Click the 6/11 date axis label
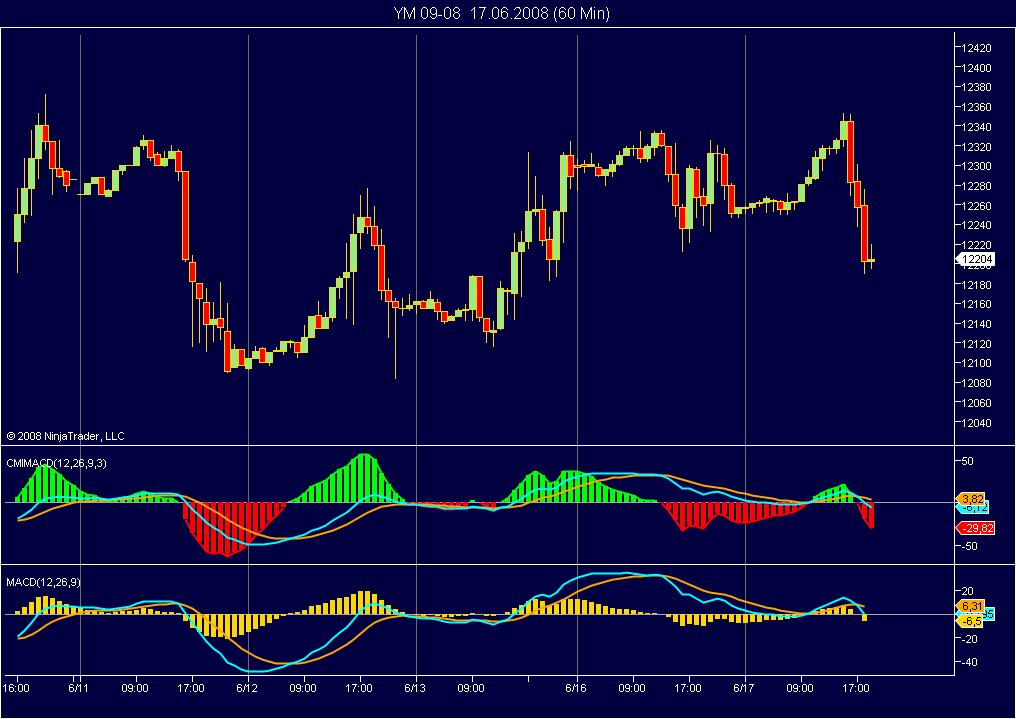The height and width of the screenshot is (719, 1016). 78,688
